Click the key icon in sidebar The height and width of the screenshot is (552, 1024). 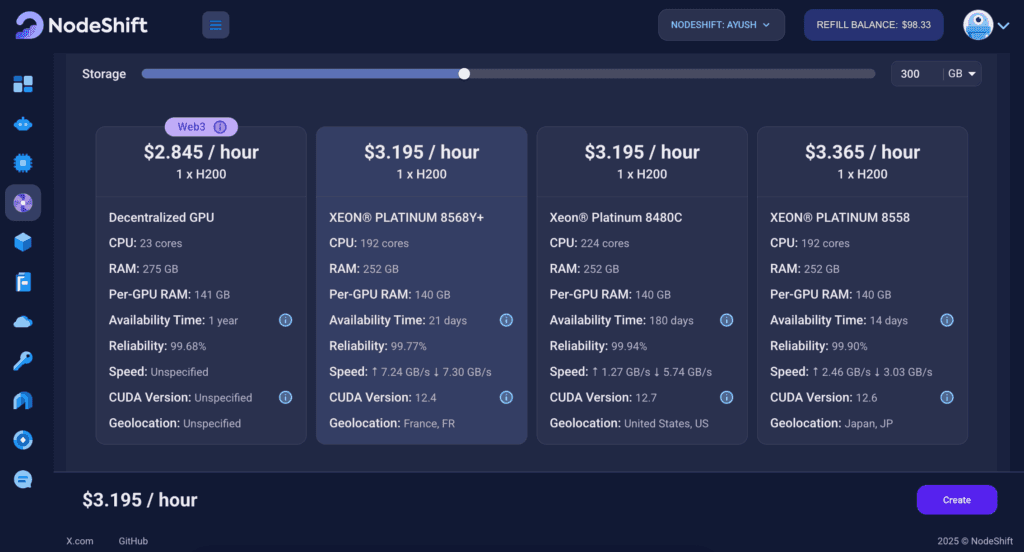coord(23,361)
